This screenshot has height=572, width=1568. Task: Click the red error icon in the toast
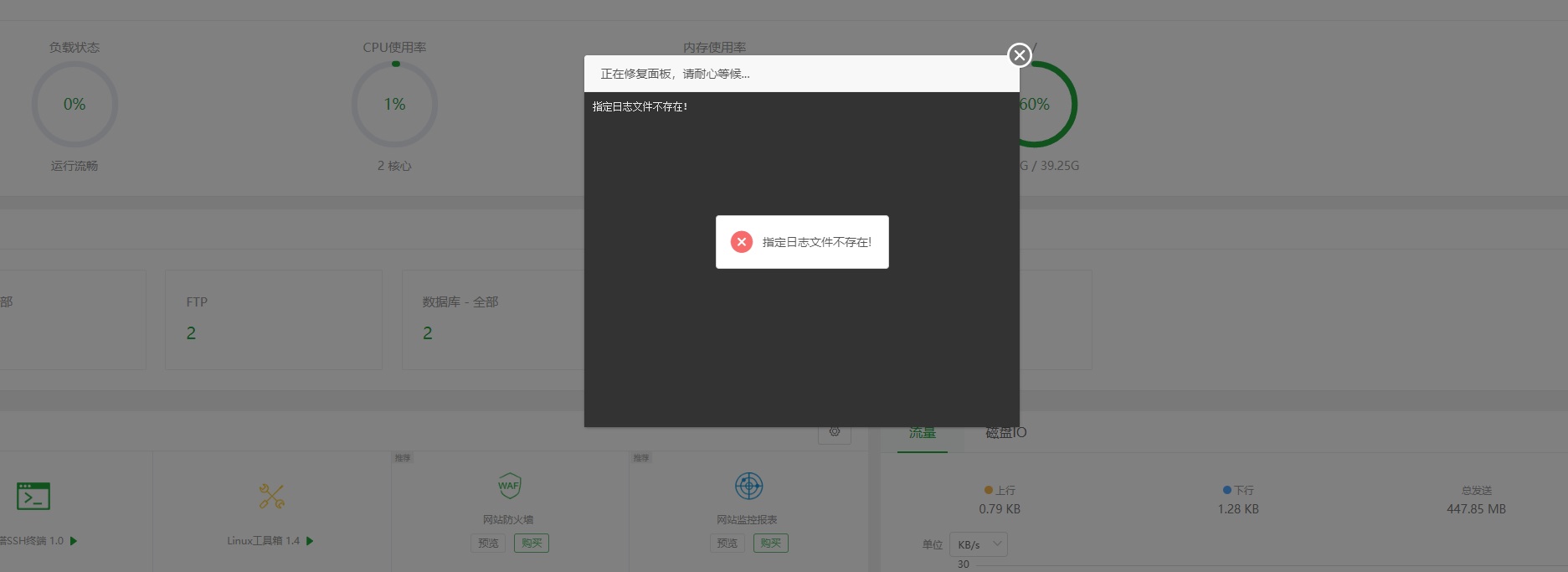pyautogui.click(x=742, y=242)
